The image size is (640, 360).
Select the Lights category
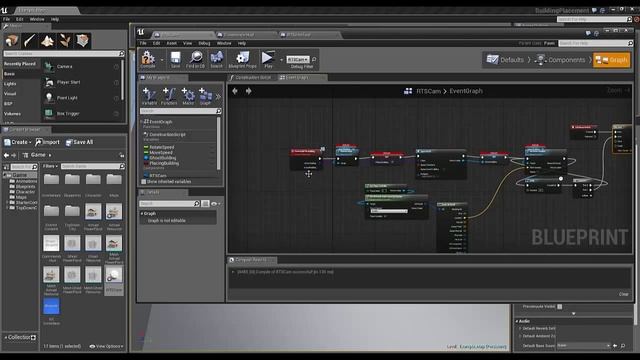(x=10, y=84)
